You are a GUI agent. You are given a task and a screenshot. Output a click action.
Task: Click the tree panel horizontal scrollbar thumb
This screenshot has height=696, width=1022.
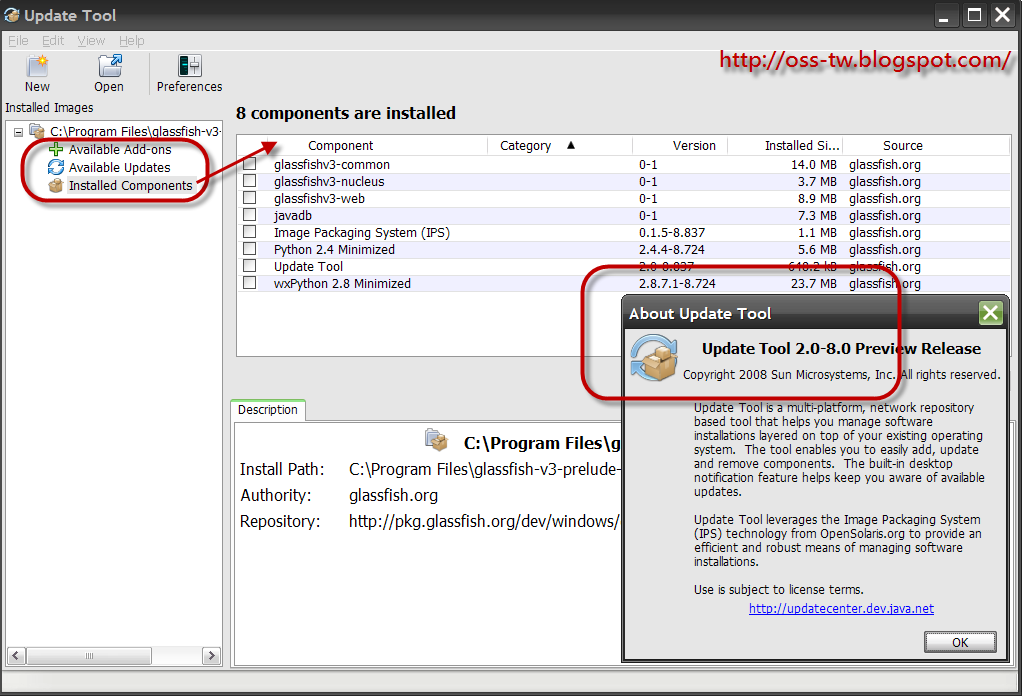click(89, 656)
